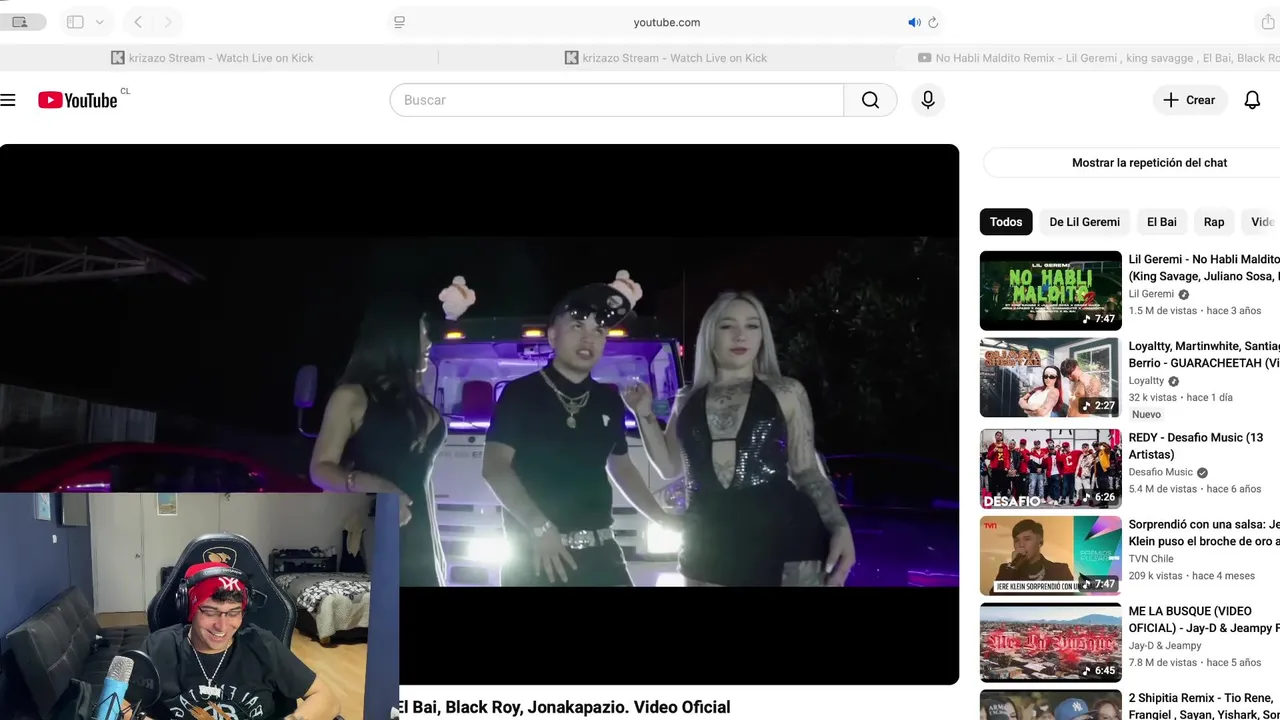Click the TVN Chile channel name
Image resolution: width=1280 pixels, height=720 pixels.
click(1151, 559)
